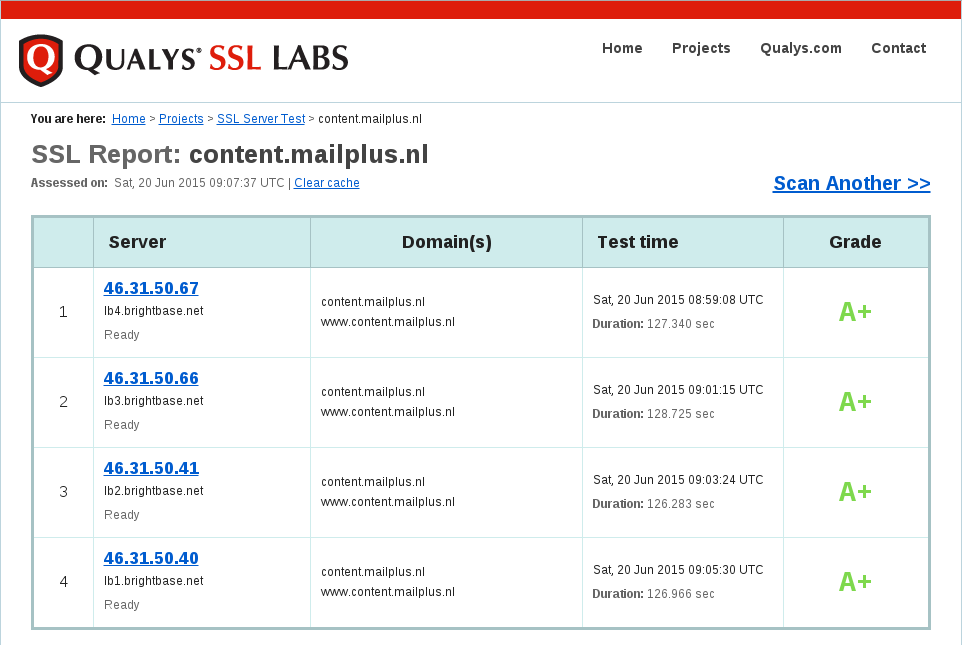962x645 pixels.
Task: Open the report for server 46.31.50.41
Action: (151, 468)
